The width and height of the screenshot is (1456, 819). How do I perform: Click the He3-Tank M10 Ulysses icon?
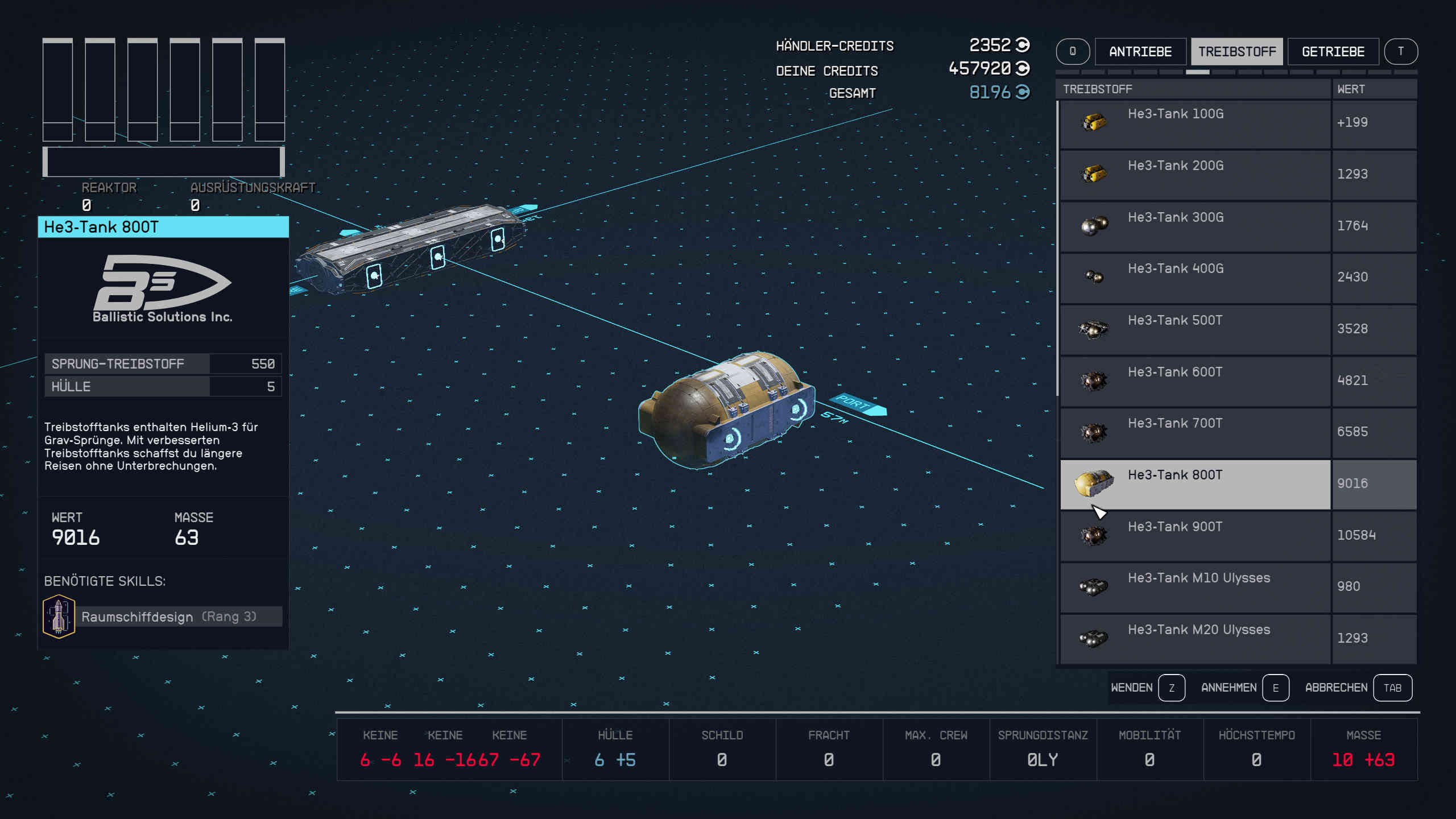(x=1093, y=586)
